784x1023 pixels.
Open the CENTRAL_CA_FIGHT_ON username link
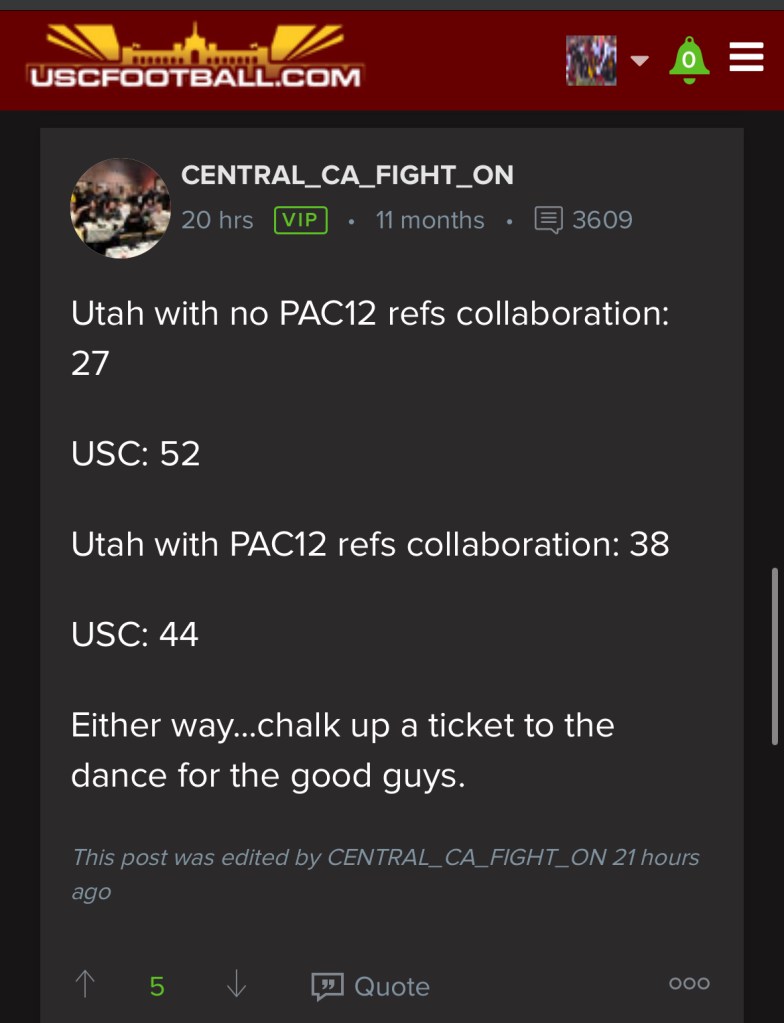(347, 175)
